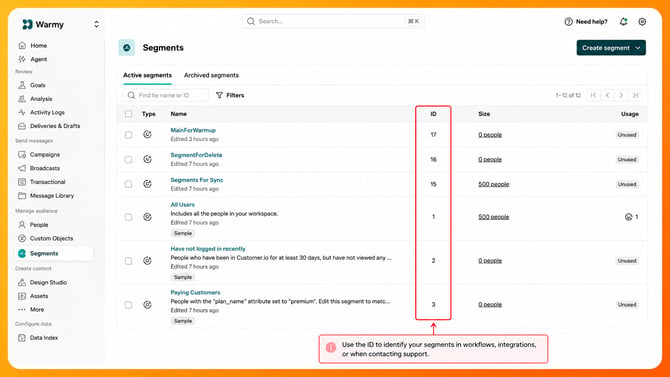Open the Agent section
670x377 pixels.
click(x=32, y=59)
